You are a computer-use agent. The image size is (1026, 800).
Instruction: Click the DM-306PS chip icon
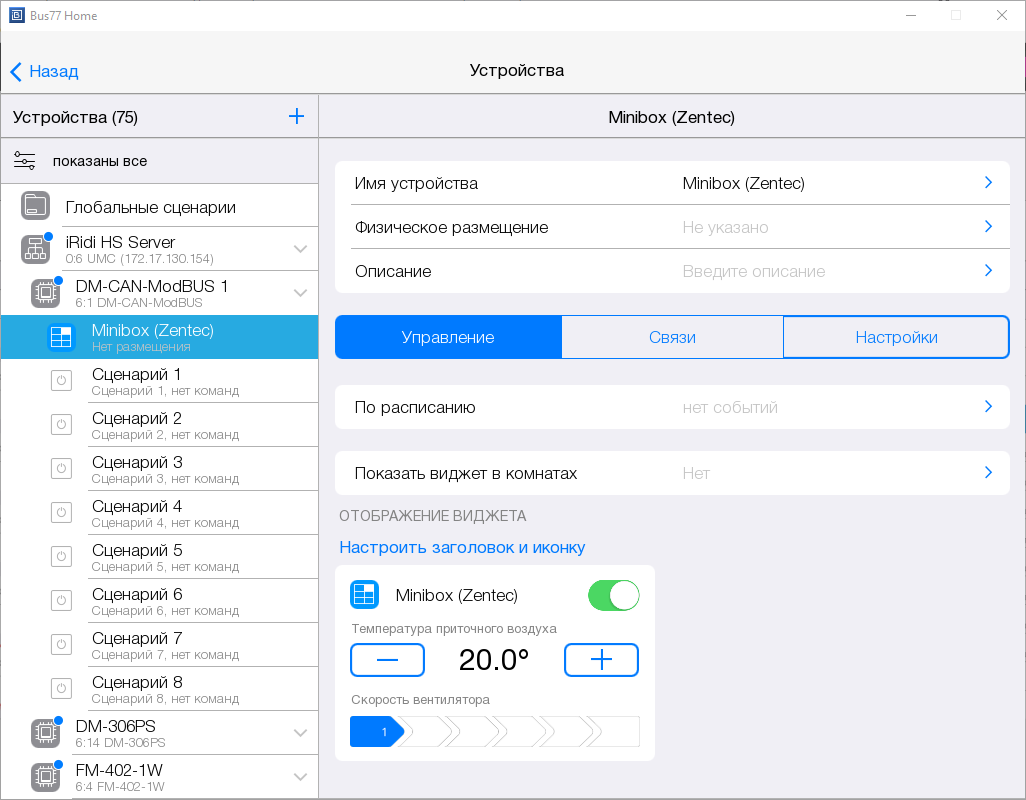coord(45,733)
